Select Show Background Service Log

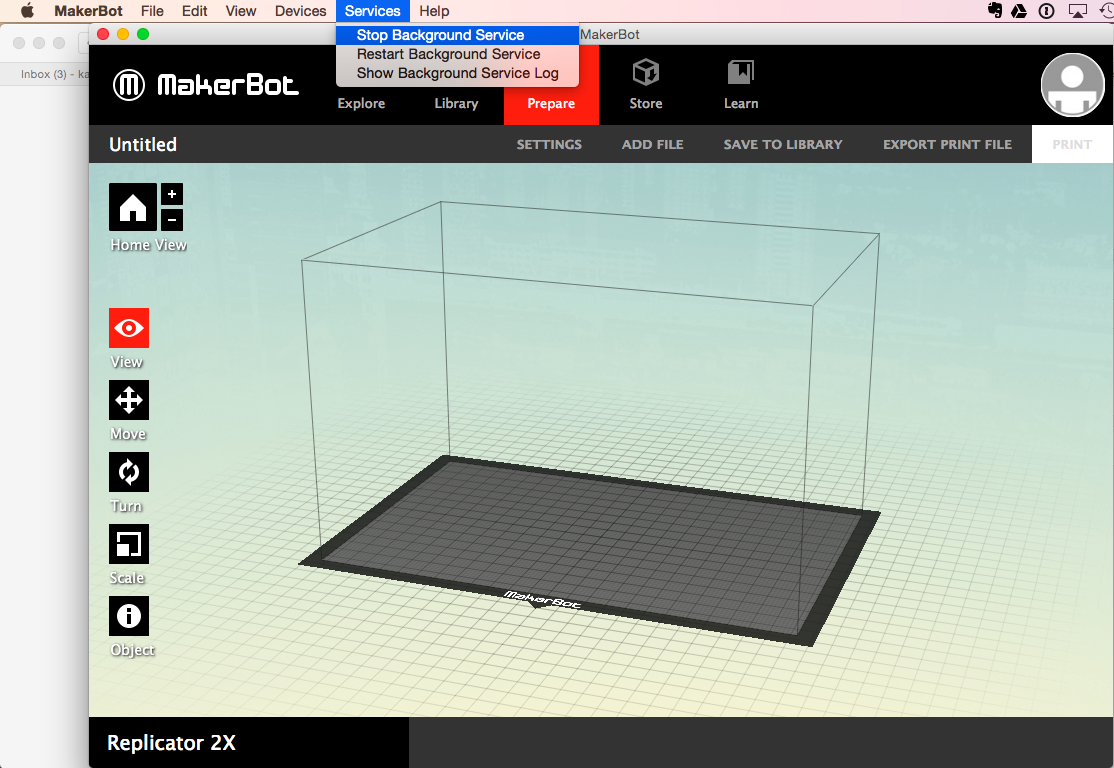coord(457,73)
